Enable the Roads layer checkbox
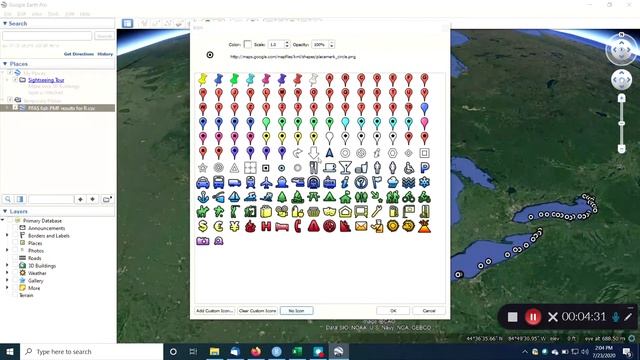This screenshot has width=640, height=360. (x=15, y=258)
